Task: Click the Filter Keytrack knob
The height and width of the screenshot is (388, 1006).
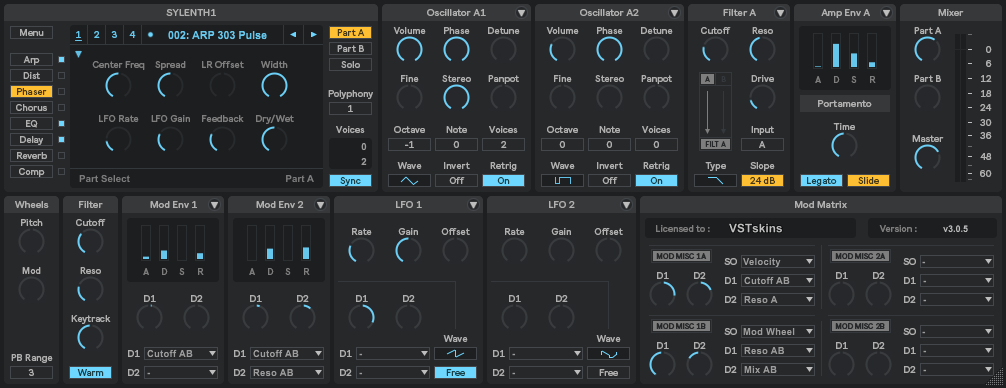Action: pos(90,337)
